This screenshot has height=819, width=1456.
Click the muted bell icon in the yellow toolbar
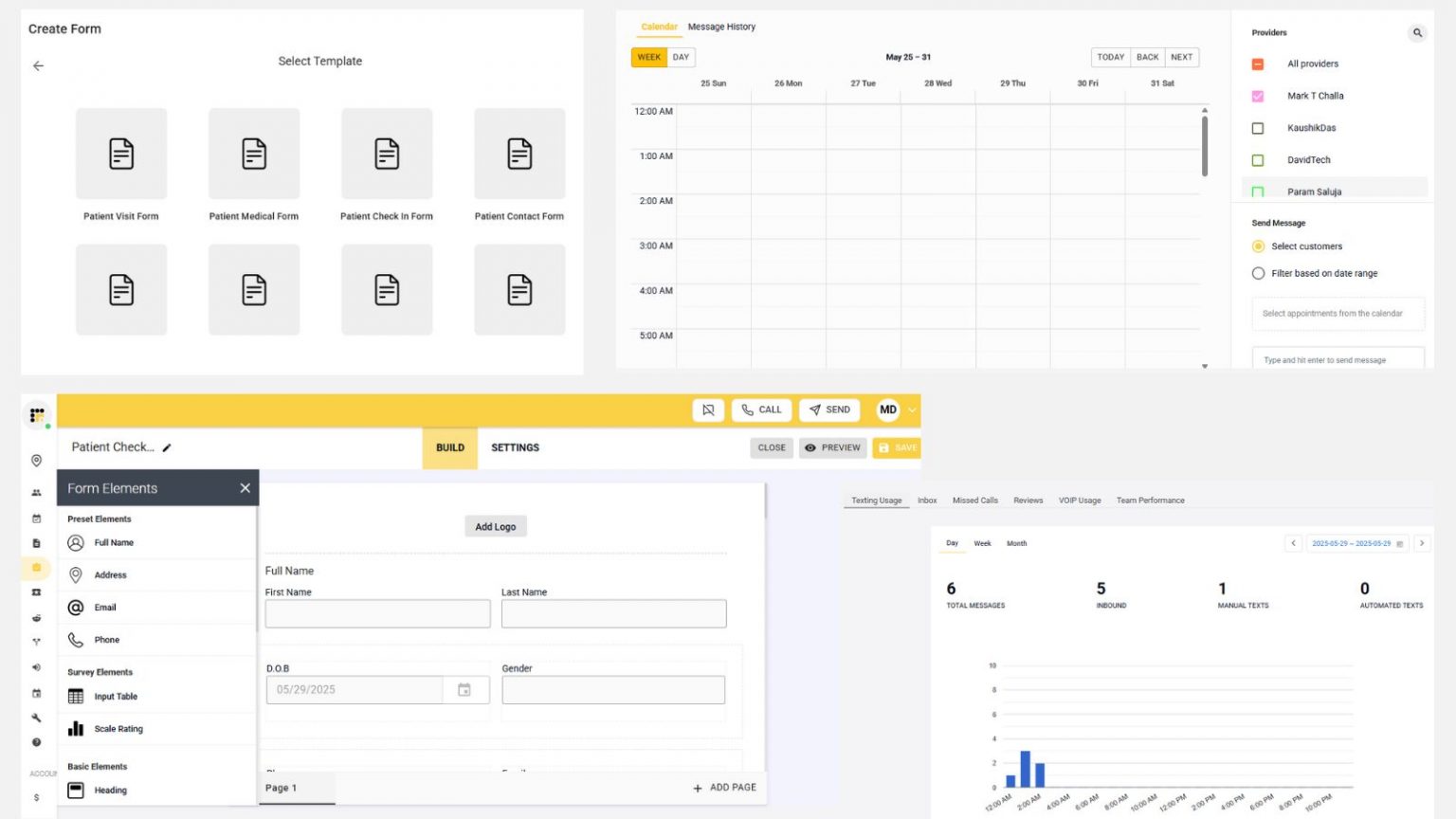coord(708,409)
